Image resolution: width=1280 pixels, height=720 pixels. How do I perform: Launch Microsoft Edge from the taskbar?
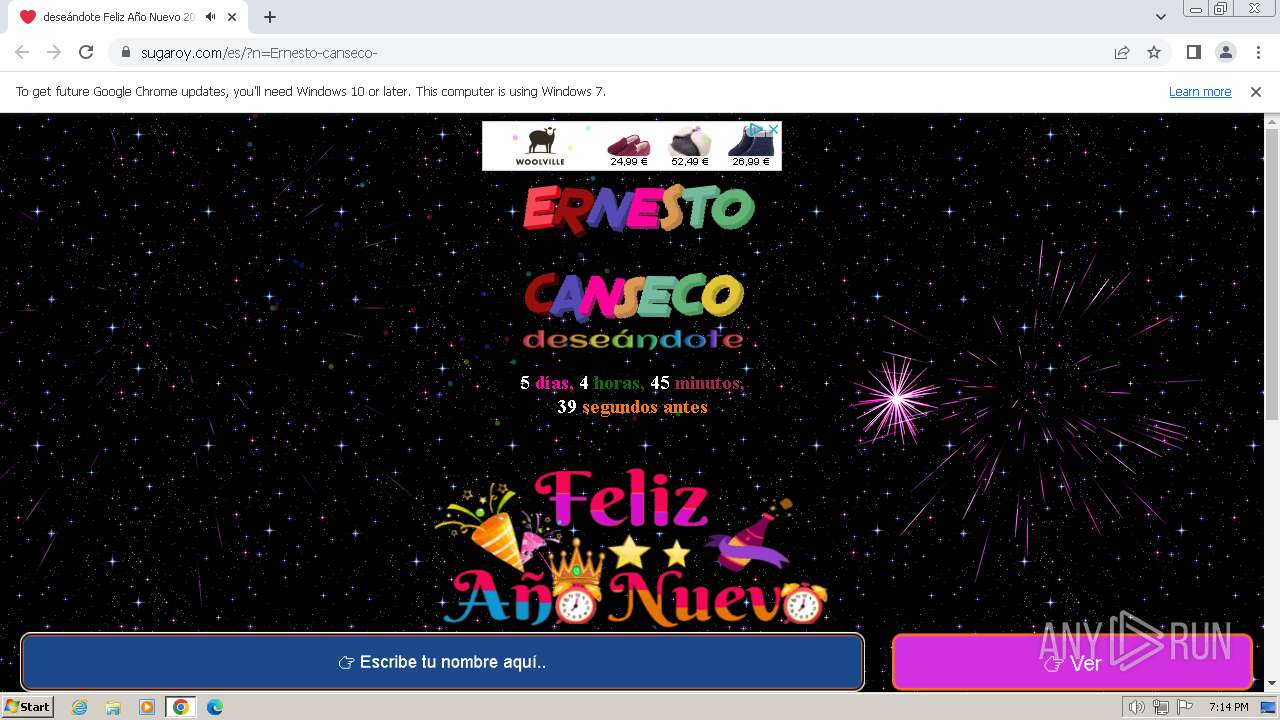pos(215,707)
